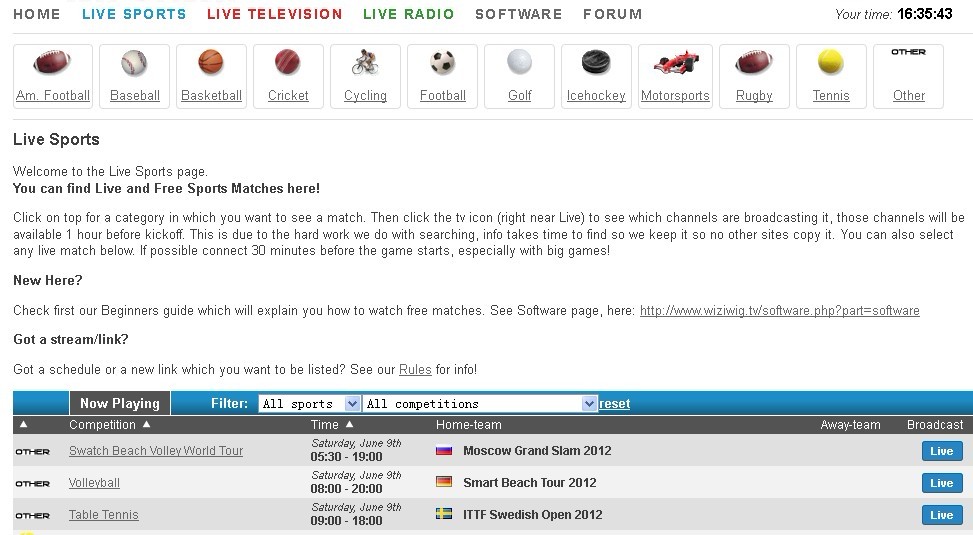Click the German flag in Smart Beach Tour row

click(444, 482)
